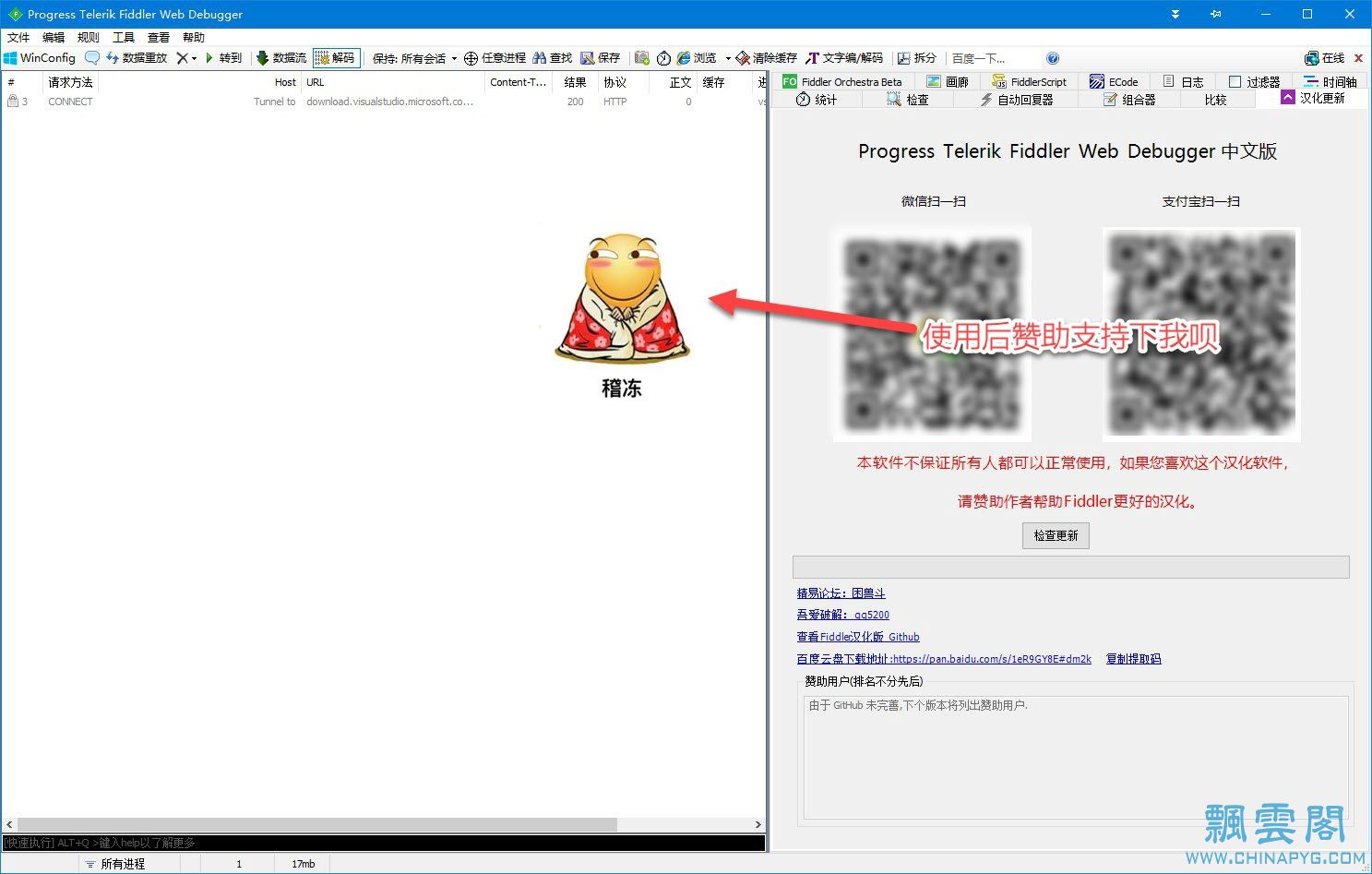This screenshot has height=874, width=1372.
Task: Switch to the 自动回复器 AutoResponder tab
Action: pyautogui.click(x=1017, y=100)
